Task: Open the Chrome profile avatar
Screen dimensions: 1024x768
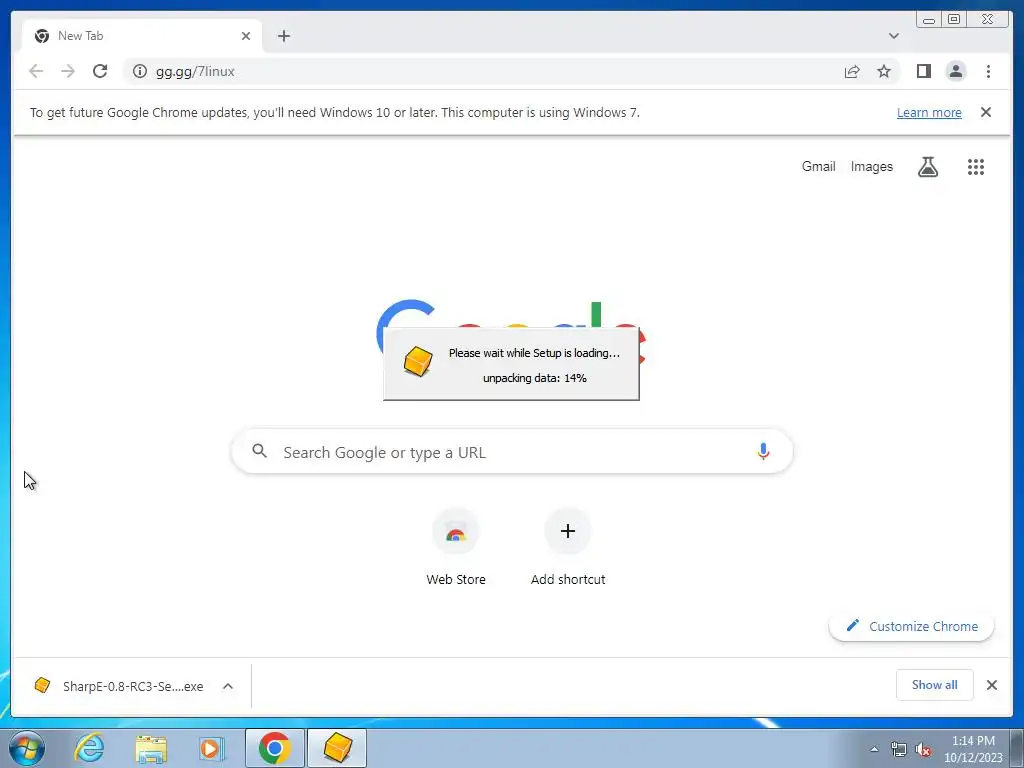Action: pos(955,71)
